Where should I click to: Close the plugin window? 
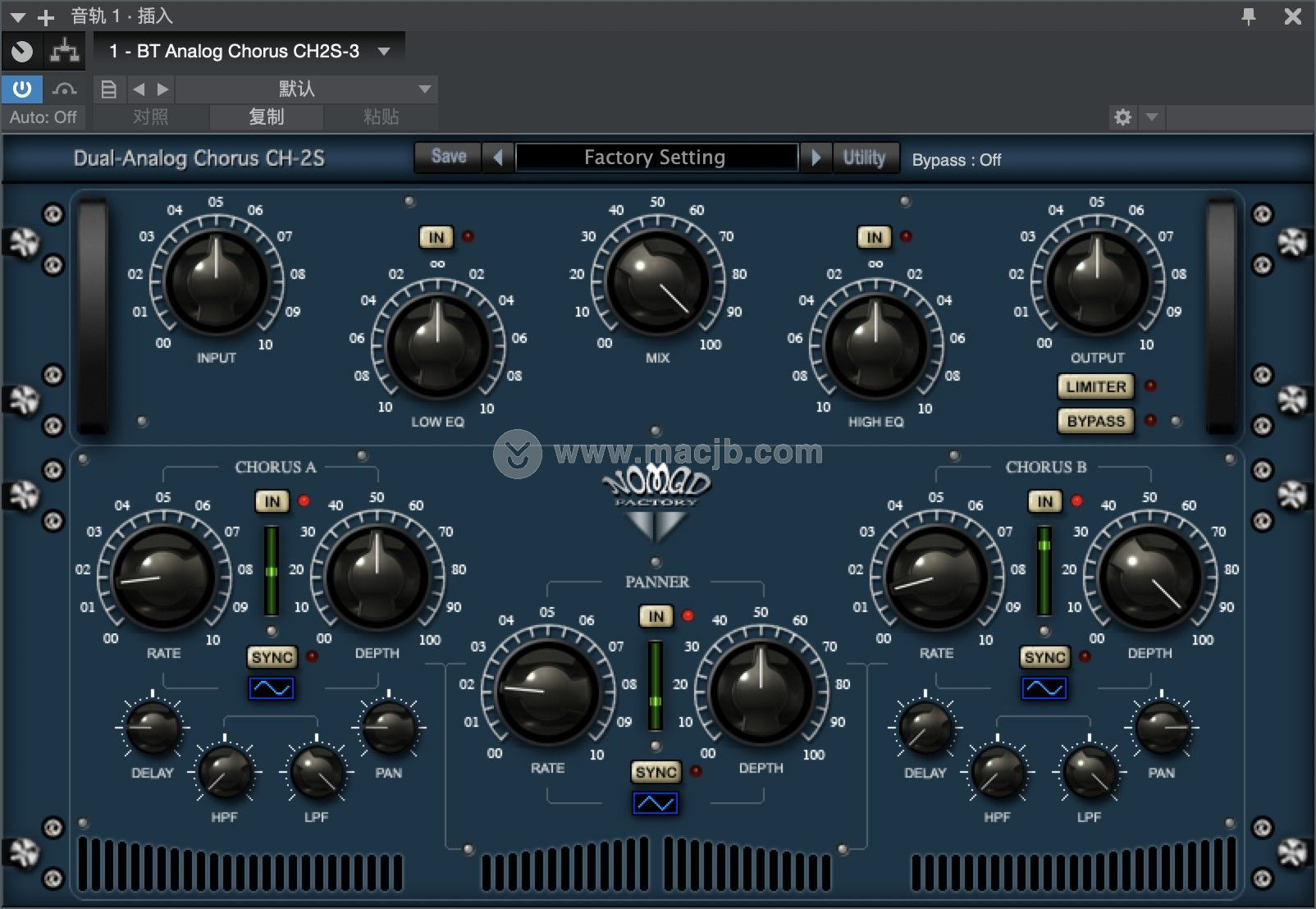(x=1293, y=16)
